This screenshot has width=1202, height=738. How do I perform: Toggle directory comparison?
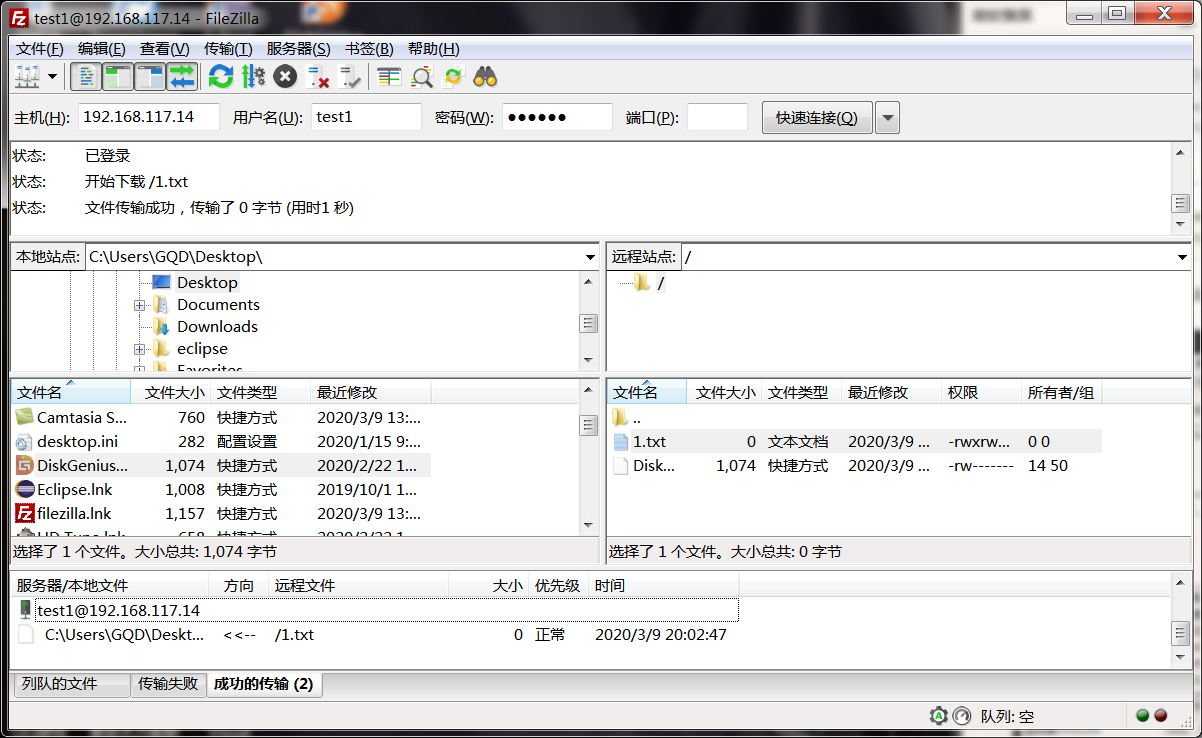pos(421,76)
